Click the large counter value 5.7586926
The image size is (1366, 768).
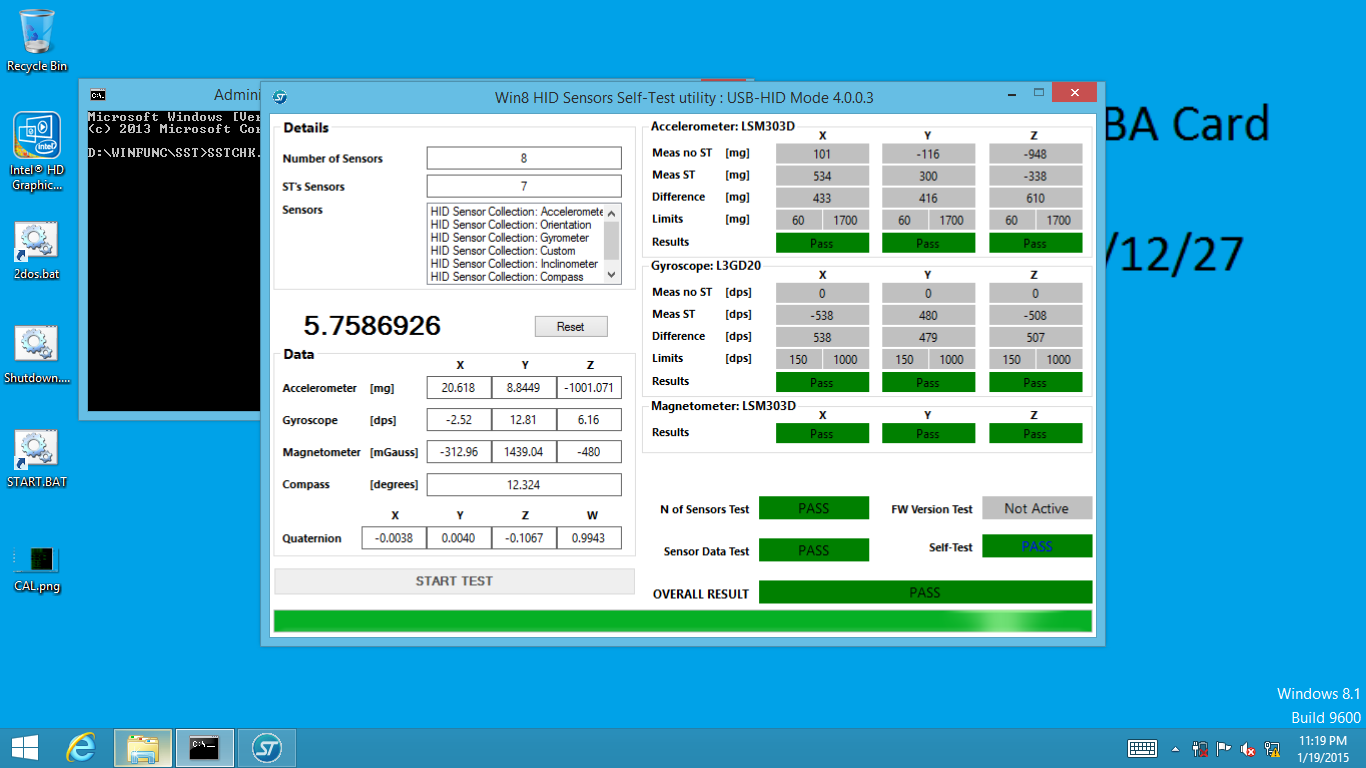tap(372, 326)
